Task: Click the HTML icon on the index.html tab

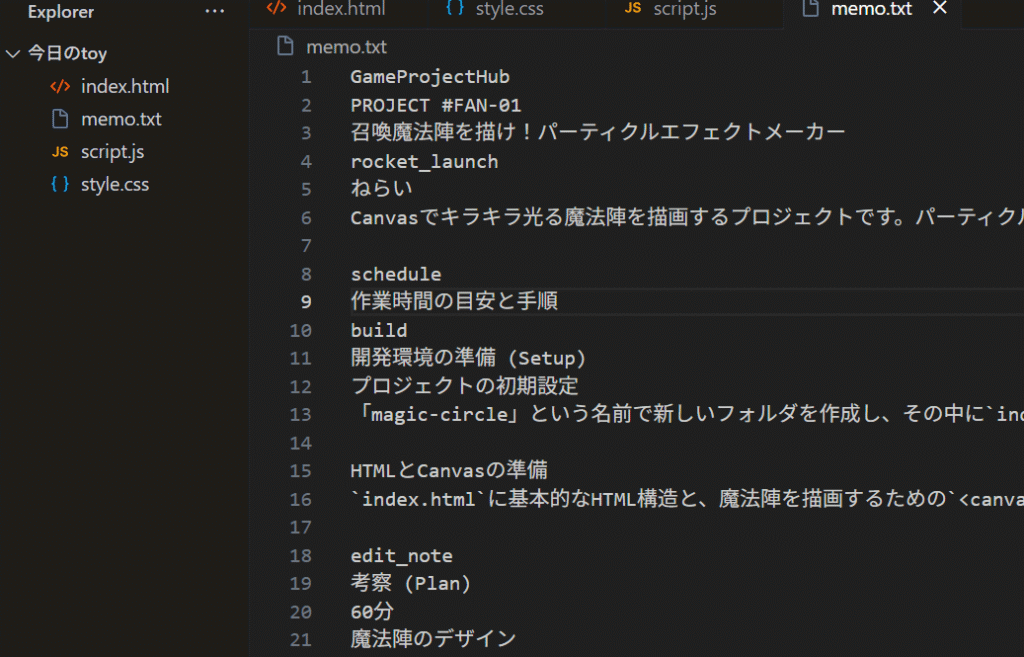Action: (x=276, y=9)
